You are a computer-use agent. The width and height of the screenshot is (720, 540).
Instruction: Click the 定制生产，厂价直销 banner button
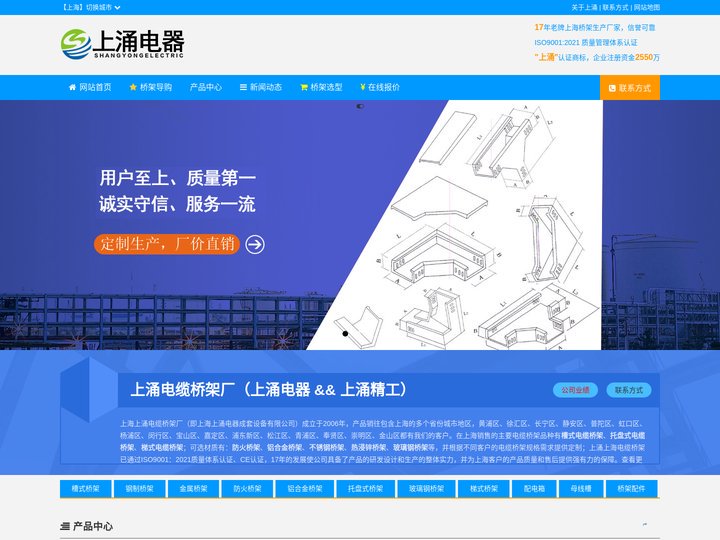click(167, 244)
